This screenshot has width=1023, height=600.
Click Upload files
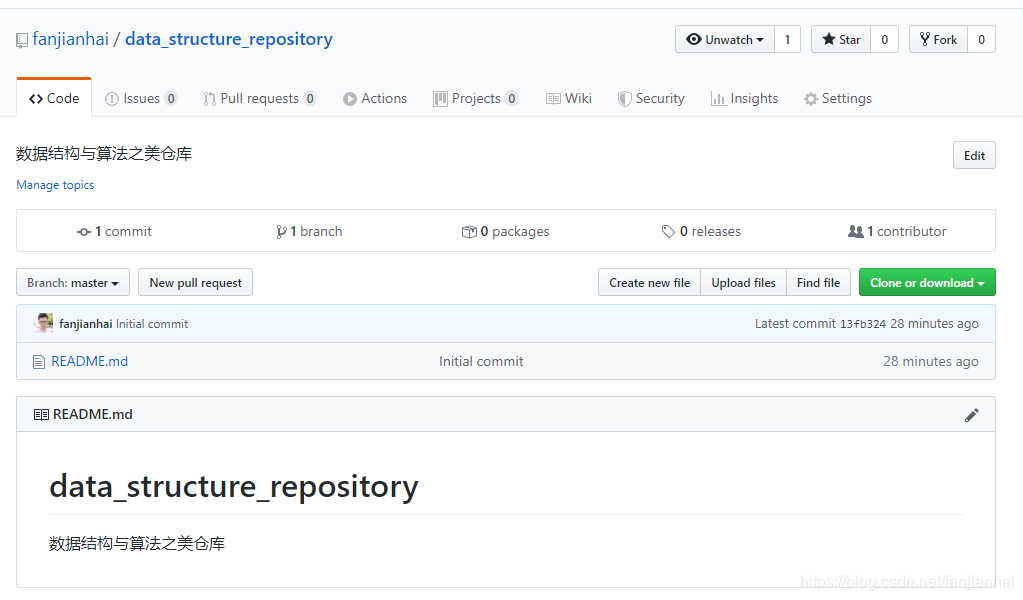coord(744,282)
